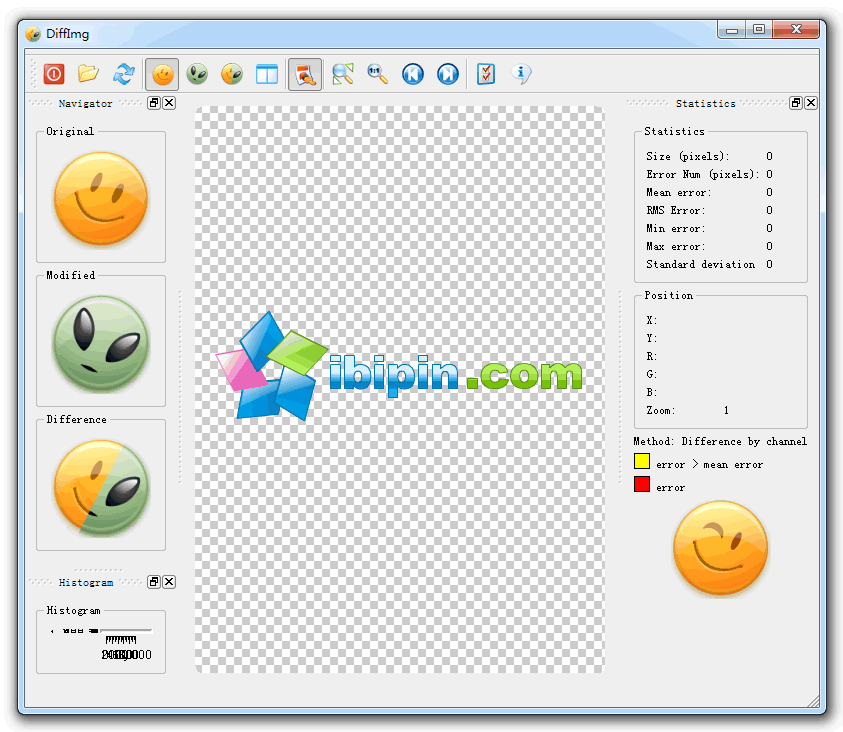Viewport: 843px width, 732px height.
Task: Click the window resize grip corner
Action: [813, 701]
